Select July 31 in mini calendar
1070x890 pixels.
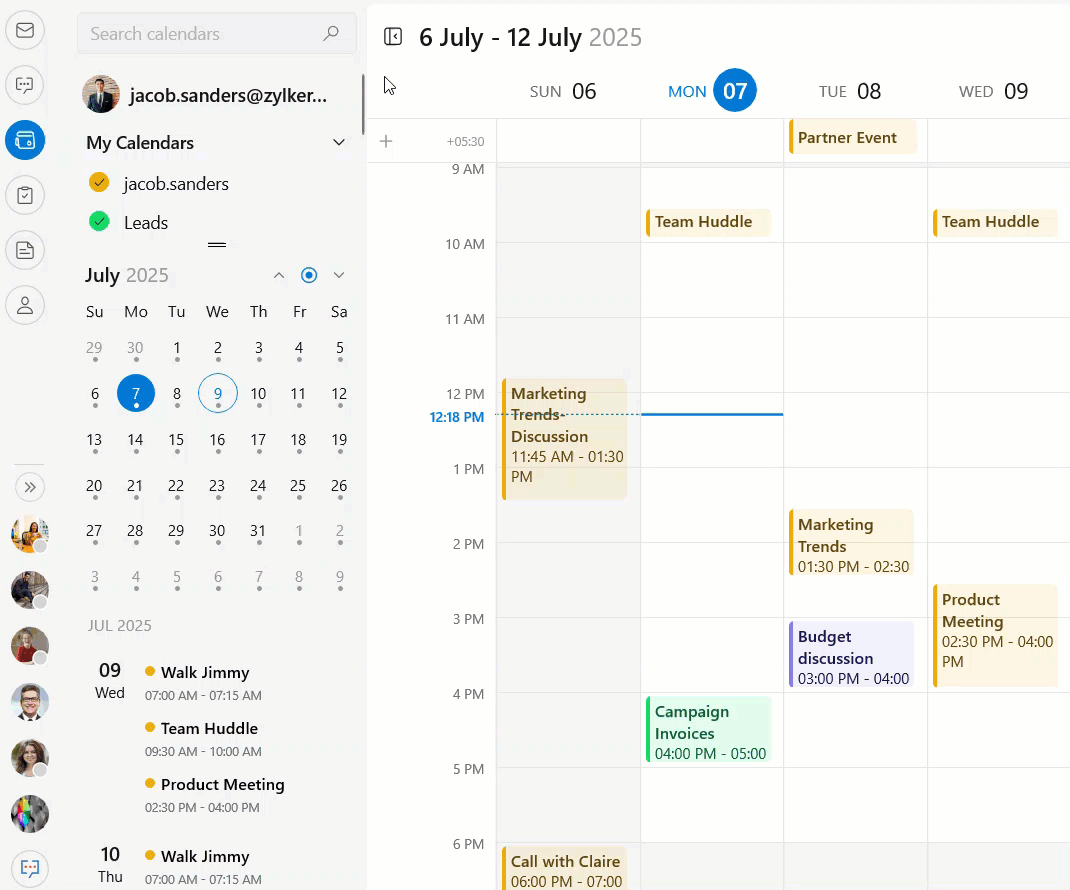pos(258,531)
